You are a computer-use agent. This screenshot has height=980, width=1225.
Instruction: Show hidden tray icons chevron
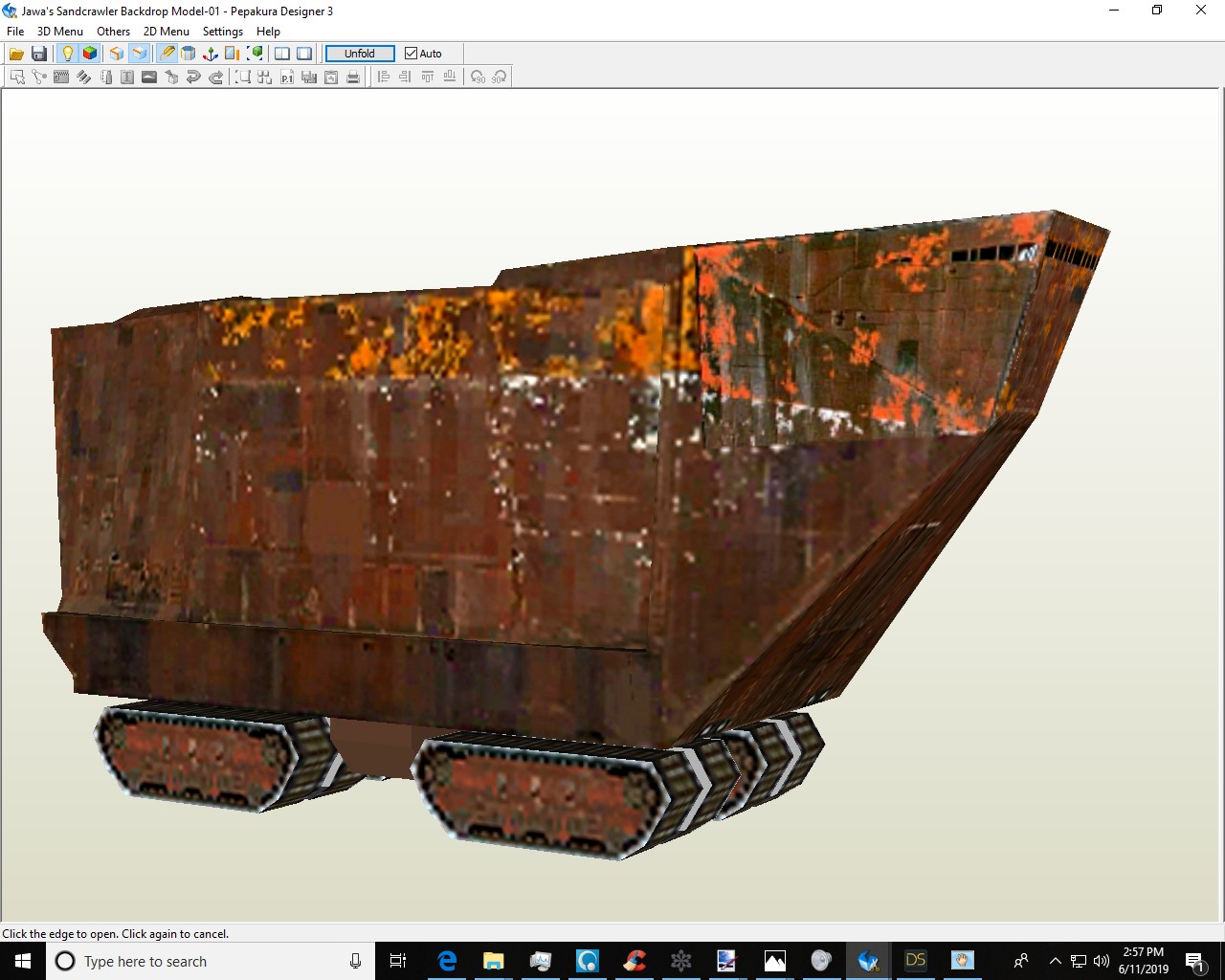point(1055,961)
